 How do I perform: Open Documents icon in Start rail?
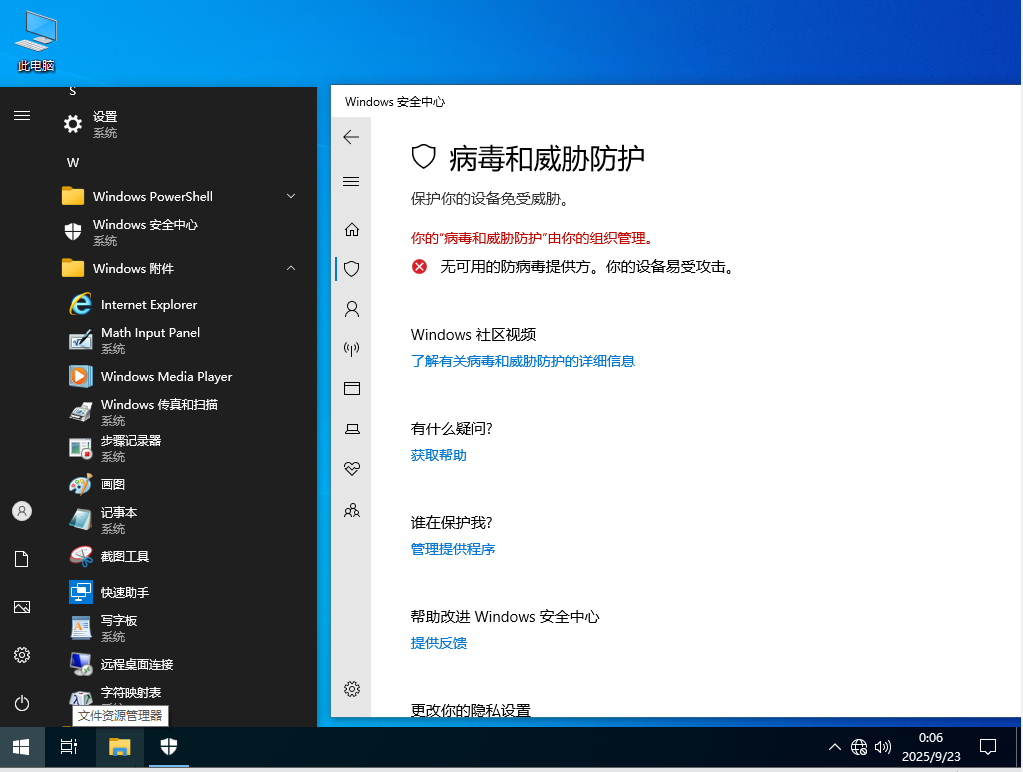click(x=22, y=559)
